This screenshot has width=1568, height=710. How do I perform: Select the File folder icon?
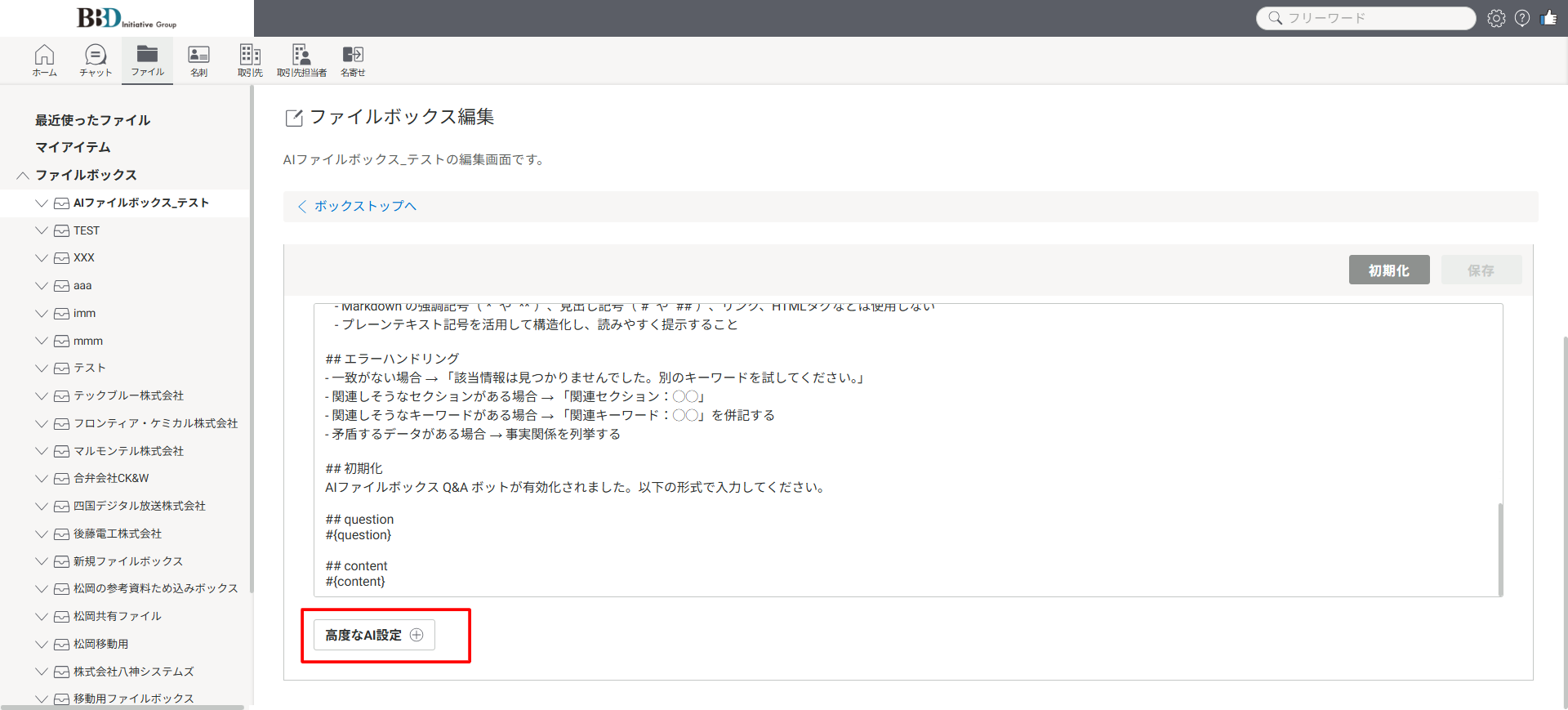pyautogui.click(x=147, y=60)
